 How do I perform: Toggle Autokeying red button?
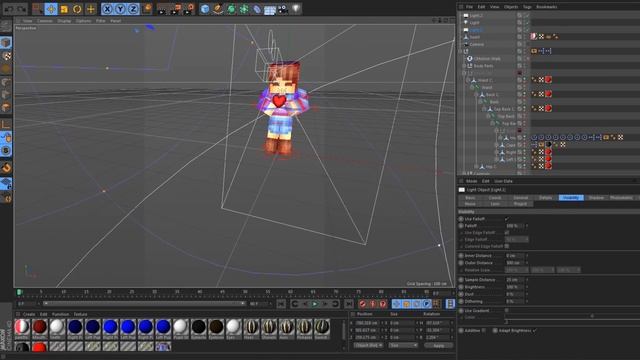[x=373, y=304]
